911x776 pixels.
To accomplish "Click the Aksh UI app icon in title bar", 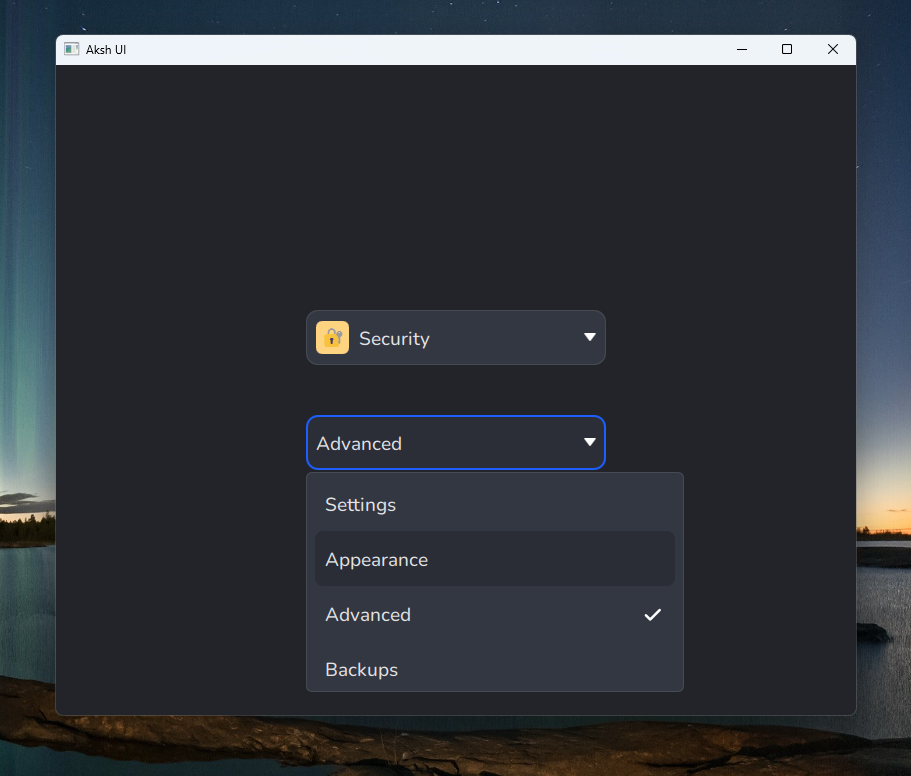I will pos(71,49).
